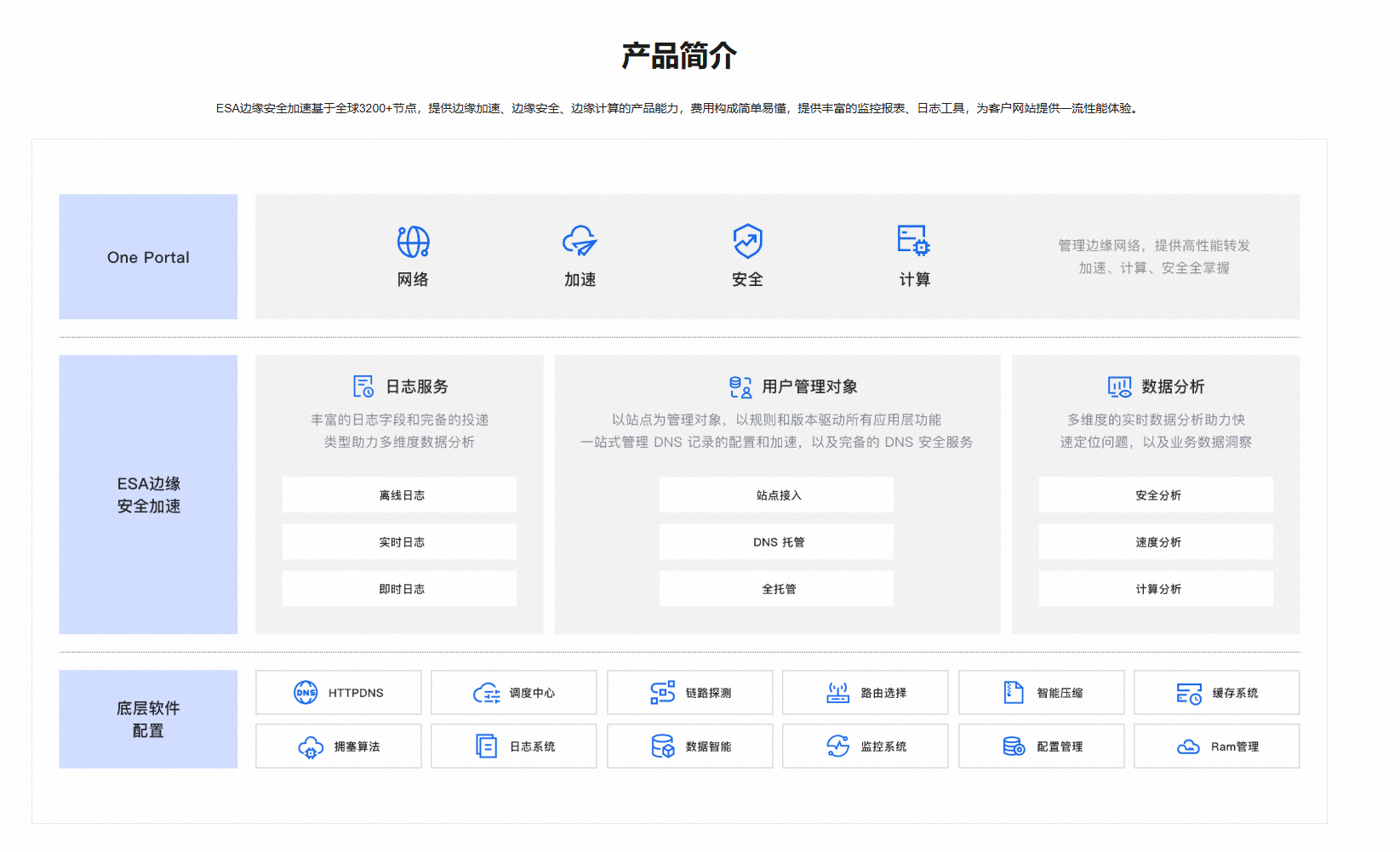Click the cloud icon beside Ram管理
This screenshot has width=1400, height=852.
(x=1188, y=746)
